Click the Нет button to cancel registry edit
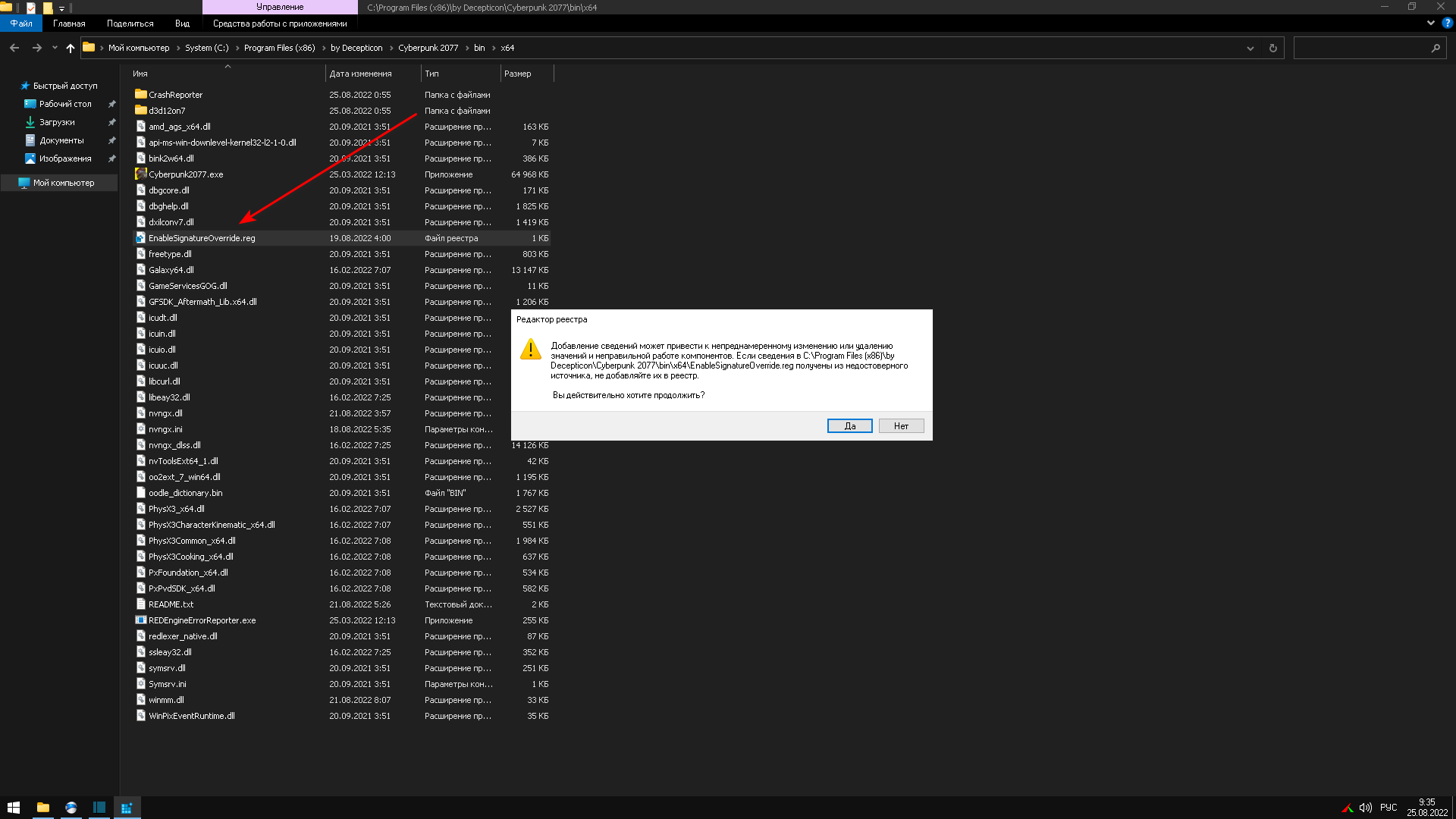This screenshot has width=1456, height=819. (901, 425)
